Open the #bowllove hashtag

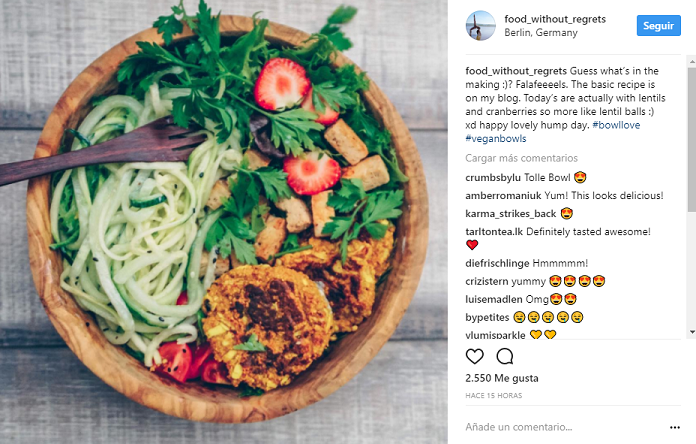[616, 125]
